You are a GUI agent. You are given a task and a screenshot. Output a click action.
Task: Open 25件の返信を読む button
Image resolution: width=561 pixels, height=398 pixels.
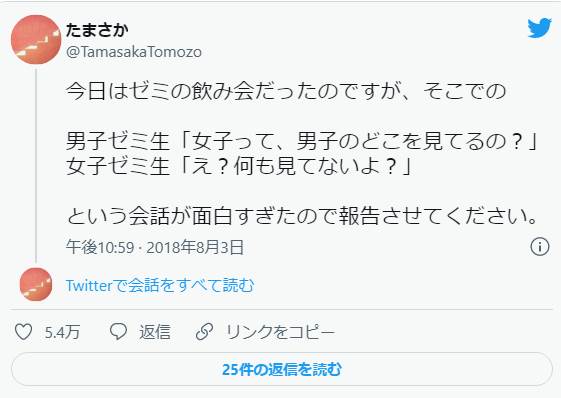(x=282, y=369)
